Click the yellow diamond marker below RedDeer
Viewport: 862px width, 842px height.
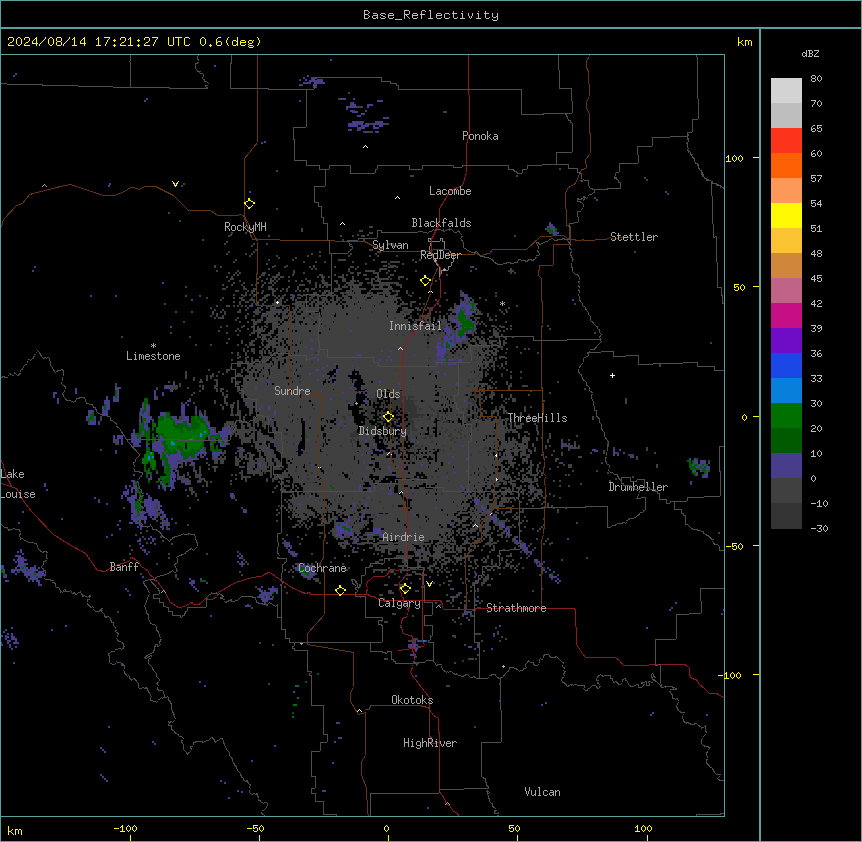426,281
